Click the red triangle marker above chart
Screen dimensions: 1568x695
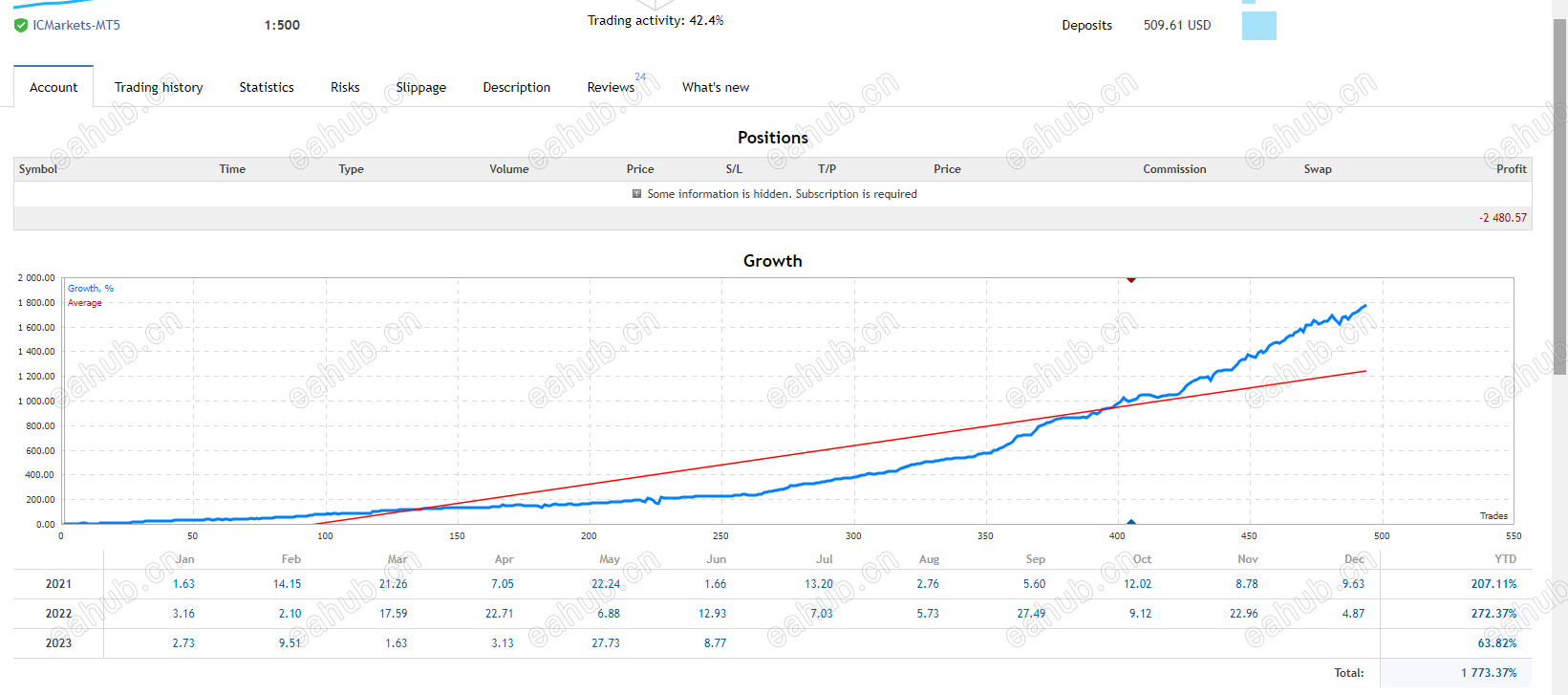click(1131, 280)
